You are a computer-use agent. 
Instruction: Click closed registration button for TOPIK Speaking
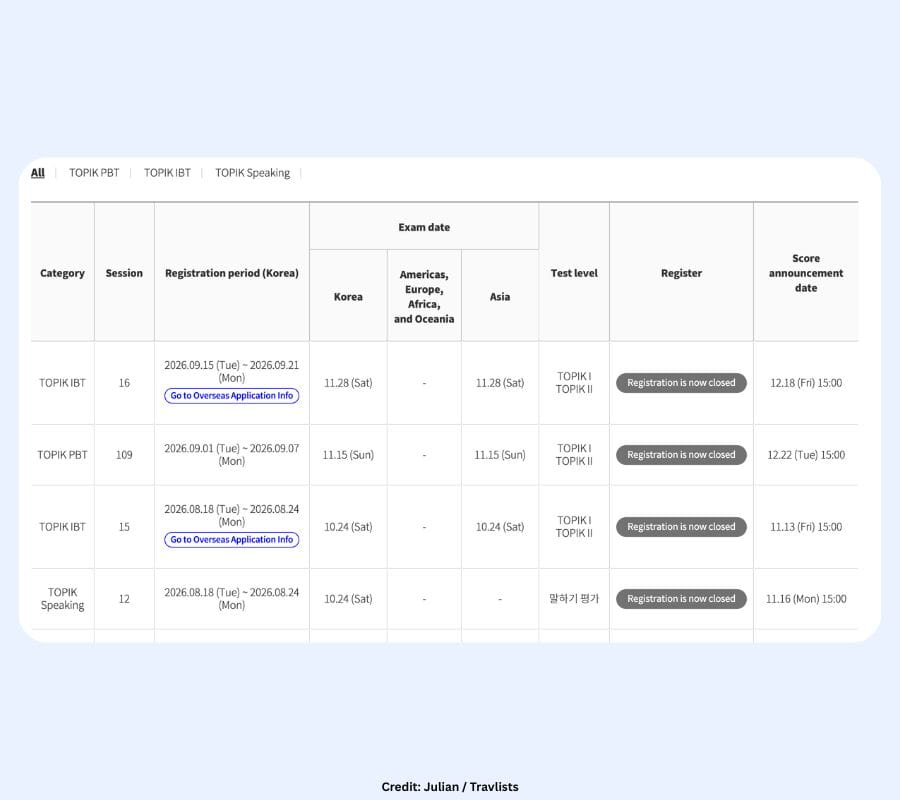coord(681,599)
